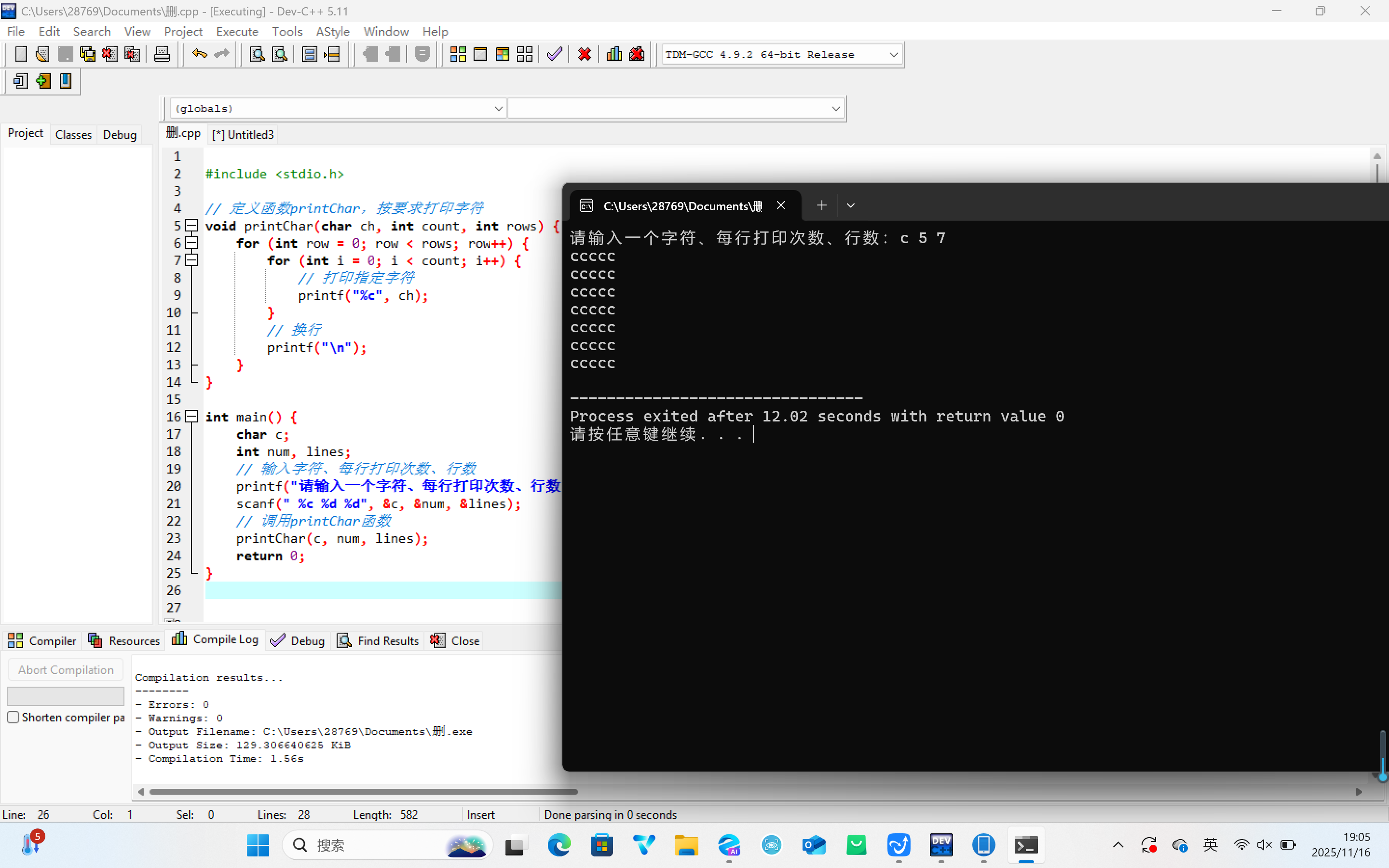Click the Insert bookmark green plus icon
Screen dimensions: 1389x868
[x=43, y=81]
